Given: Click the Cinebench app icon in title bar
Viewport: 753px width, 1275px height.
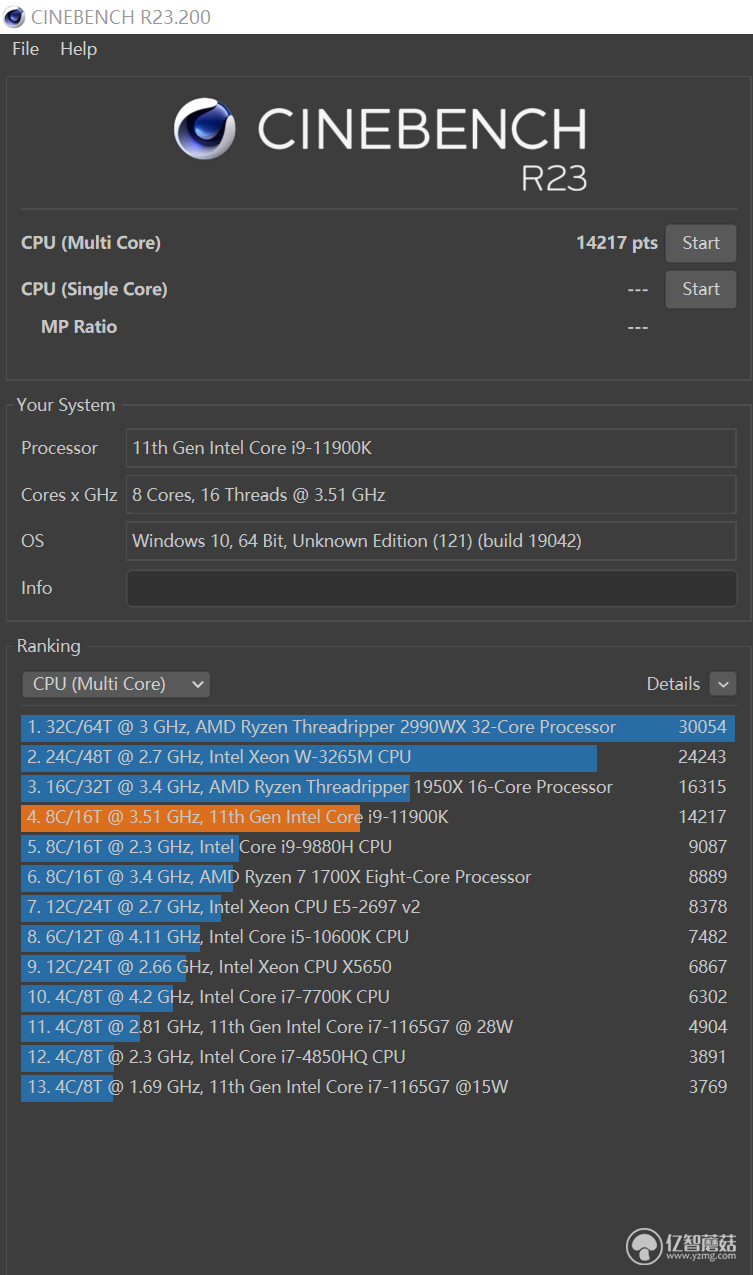Looking at the screenshot, I should pyautogui.click(x=15, y=17).
